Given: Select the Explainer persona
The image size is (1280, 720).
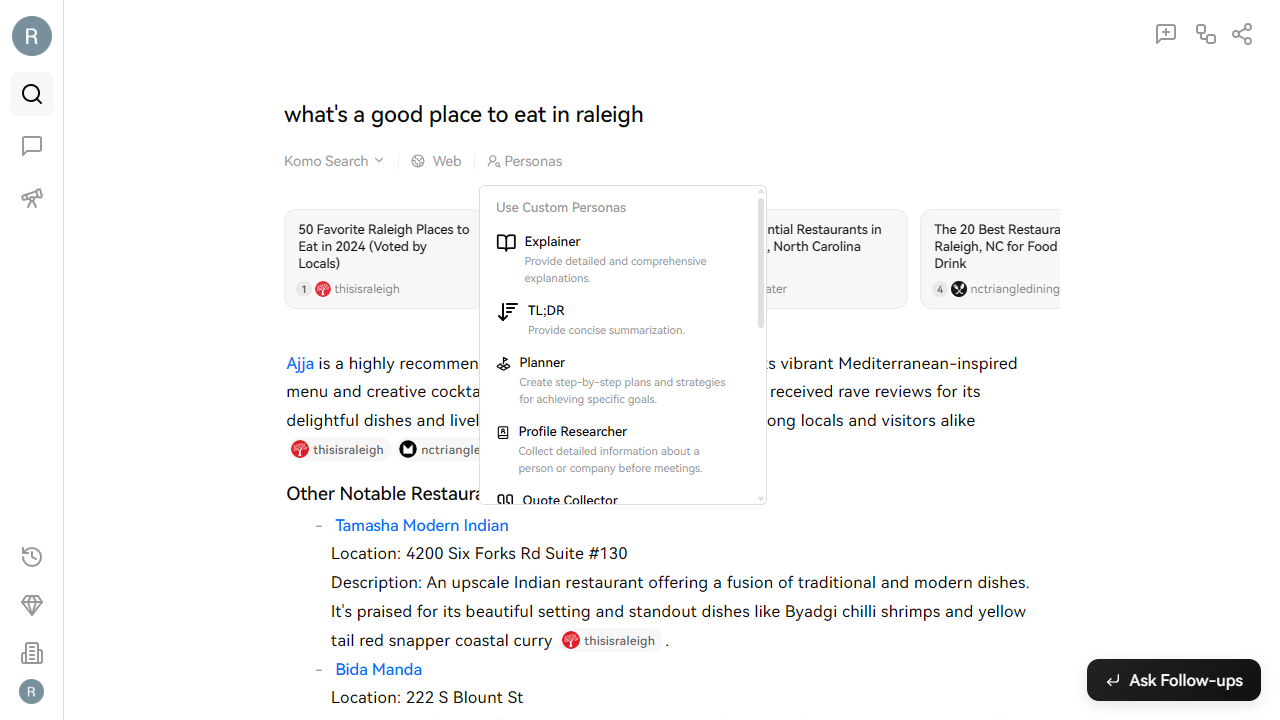Looking at the screenshot, I should tap(622, 259).
